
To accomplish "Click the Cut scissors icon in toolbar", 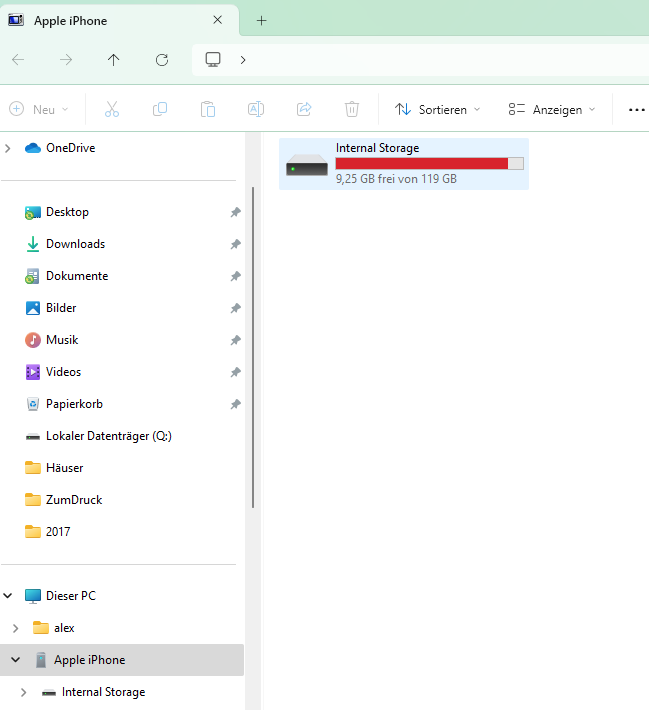I will click(x=112, y=109).
